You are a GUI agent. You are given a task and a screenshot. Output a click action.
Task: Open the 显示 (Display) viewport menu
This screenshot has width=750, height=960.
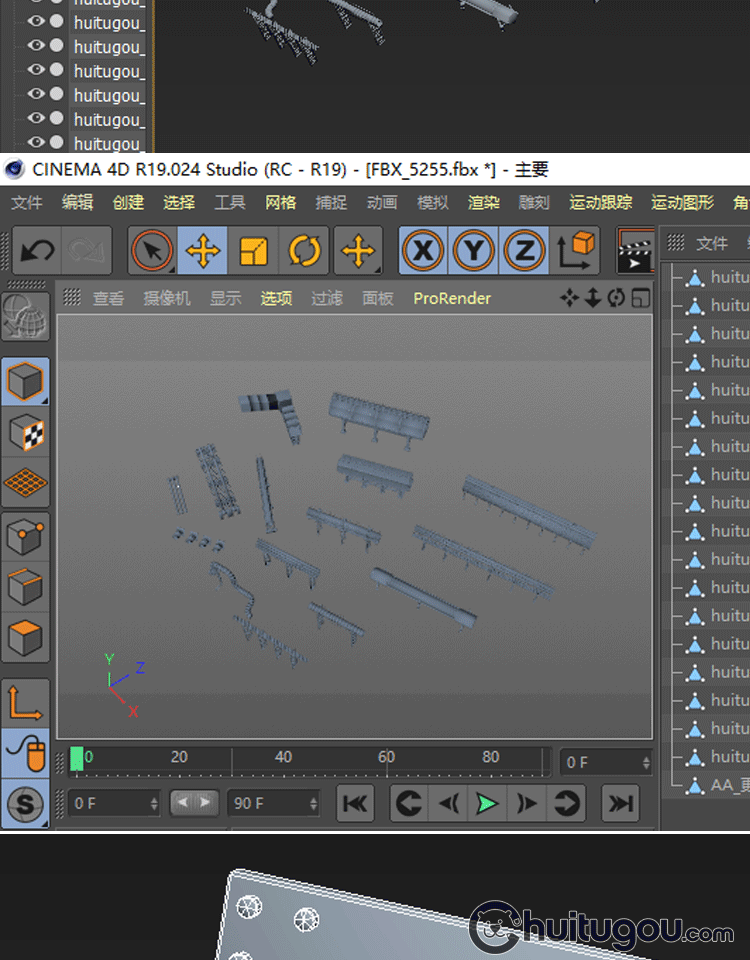pos(225,298)
